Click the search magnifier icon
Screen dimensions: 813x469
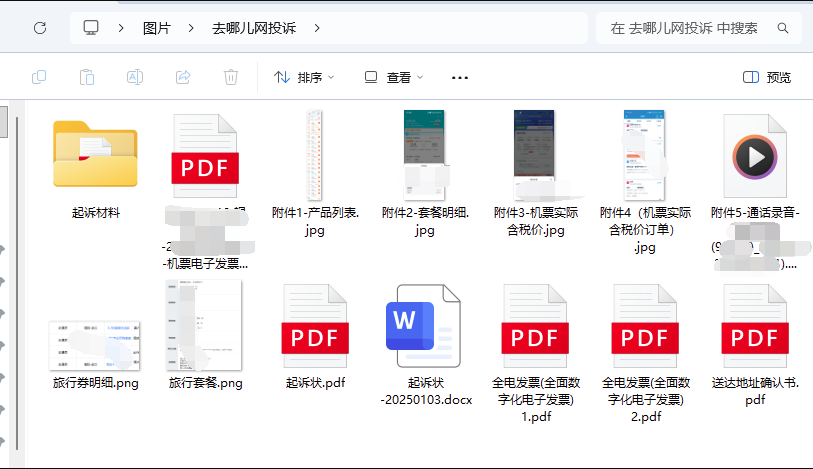tap(783, 28)
